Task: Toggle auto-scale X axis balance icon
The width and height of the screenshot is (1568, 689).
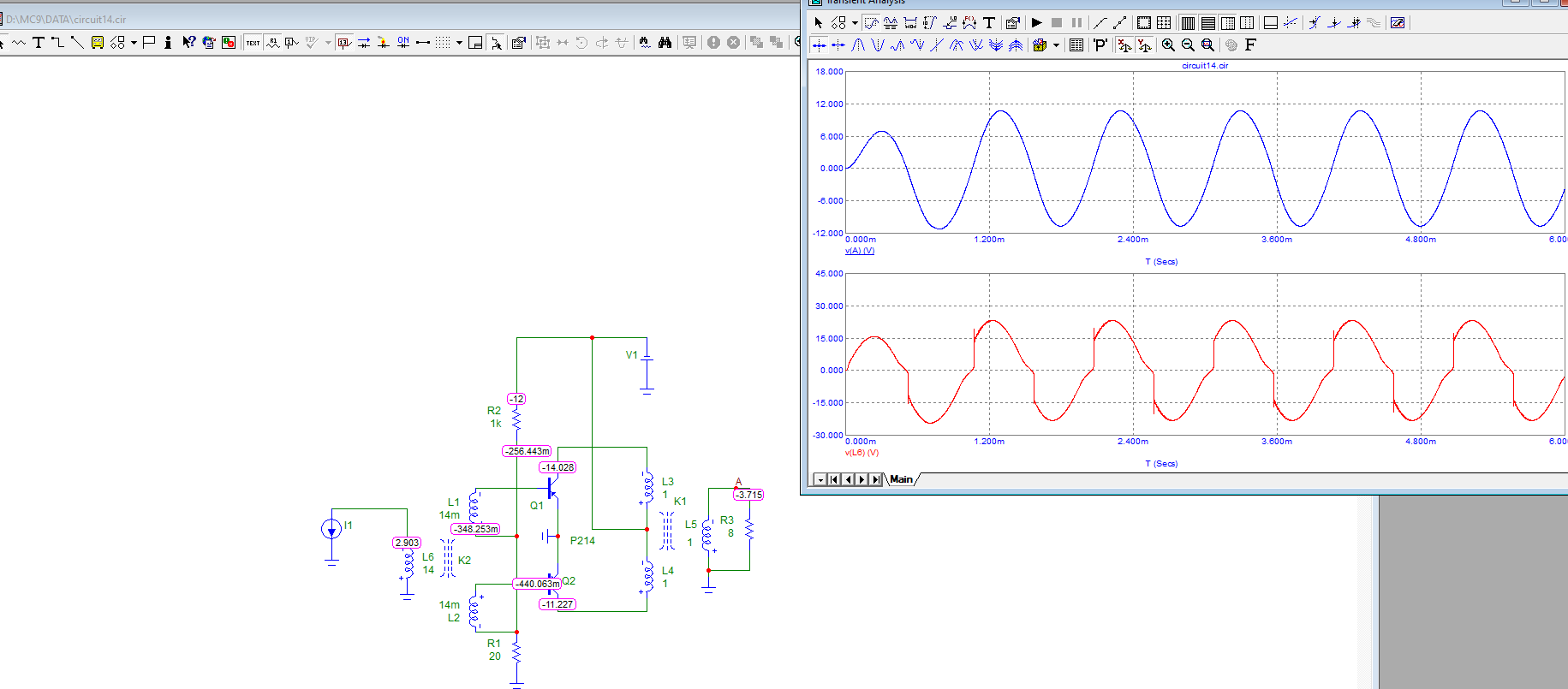Action: tap(1124, 45)
